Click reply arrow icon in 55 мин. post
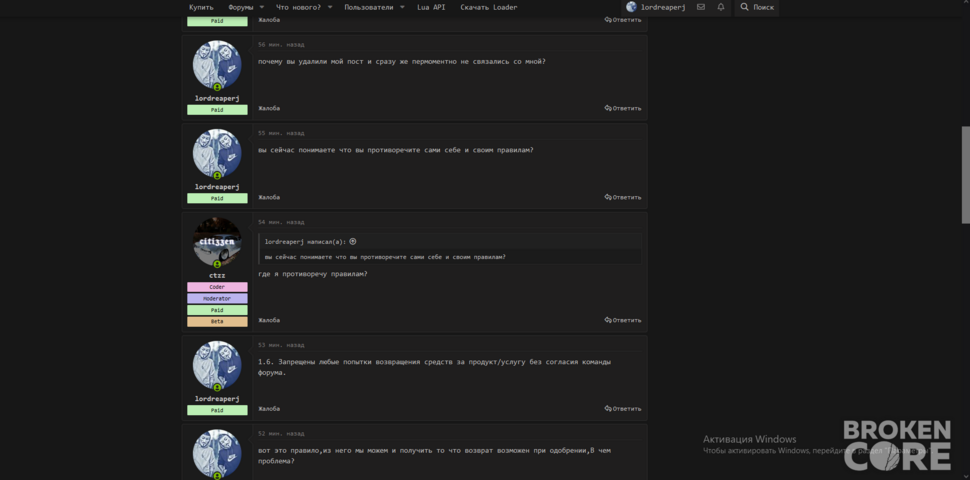Image resolution: width=970 pixels, height=480 pixels. tap(608, 197)
